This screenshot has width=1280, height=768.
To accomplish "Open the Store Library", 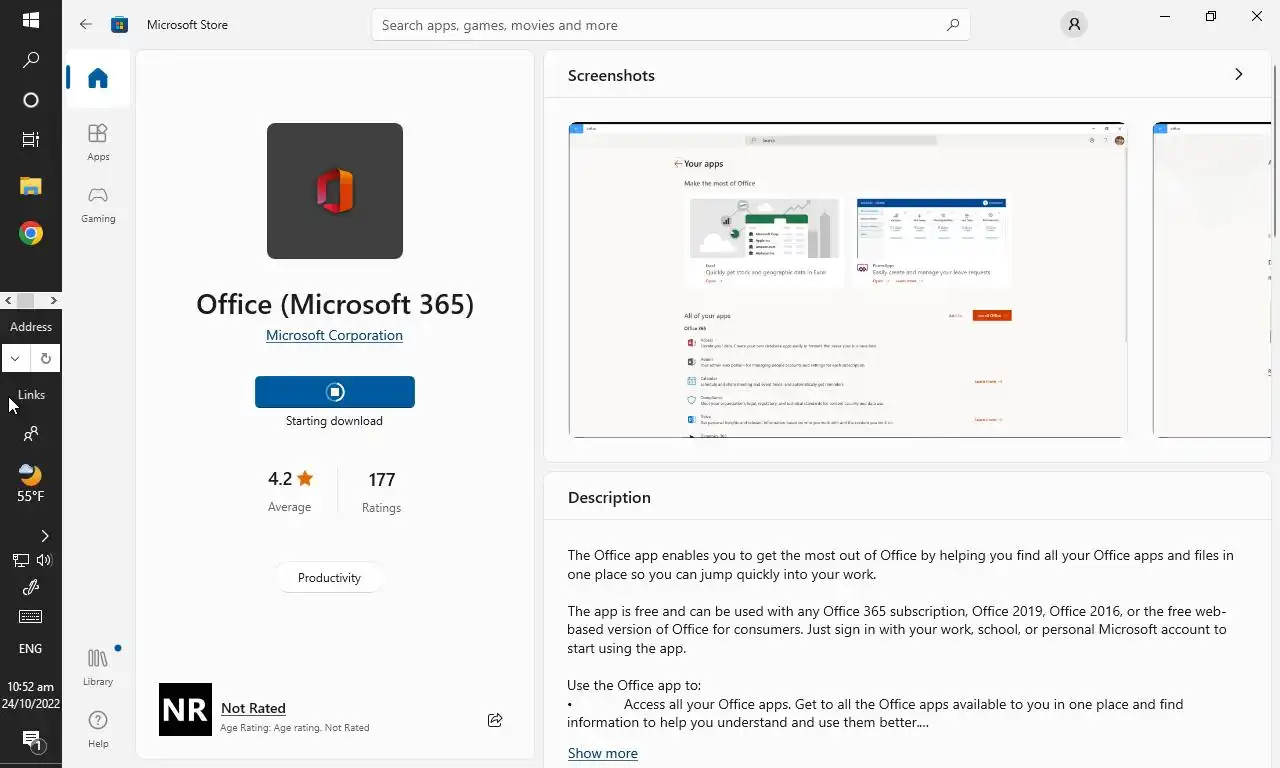I will coord(98,666).
